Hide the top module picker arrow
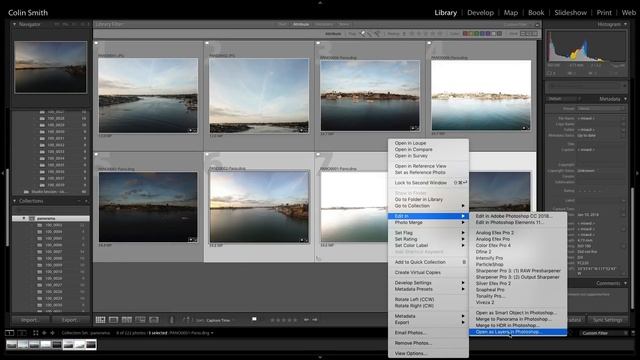Viewport: 640px width, 360px height. 320,2
